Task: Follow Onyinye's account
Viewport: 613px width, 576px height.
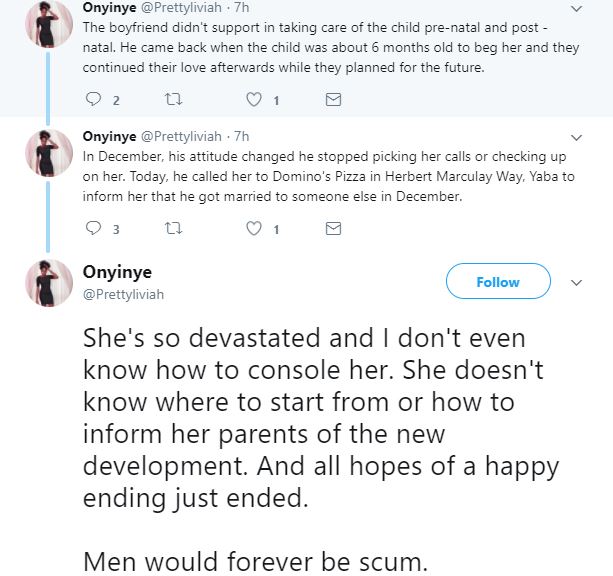Action: (x=498, y=282)
